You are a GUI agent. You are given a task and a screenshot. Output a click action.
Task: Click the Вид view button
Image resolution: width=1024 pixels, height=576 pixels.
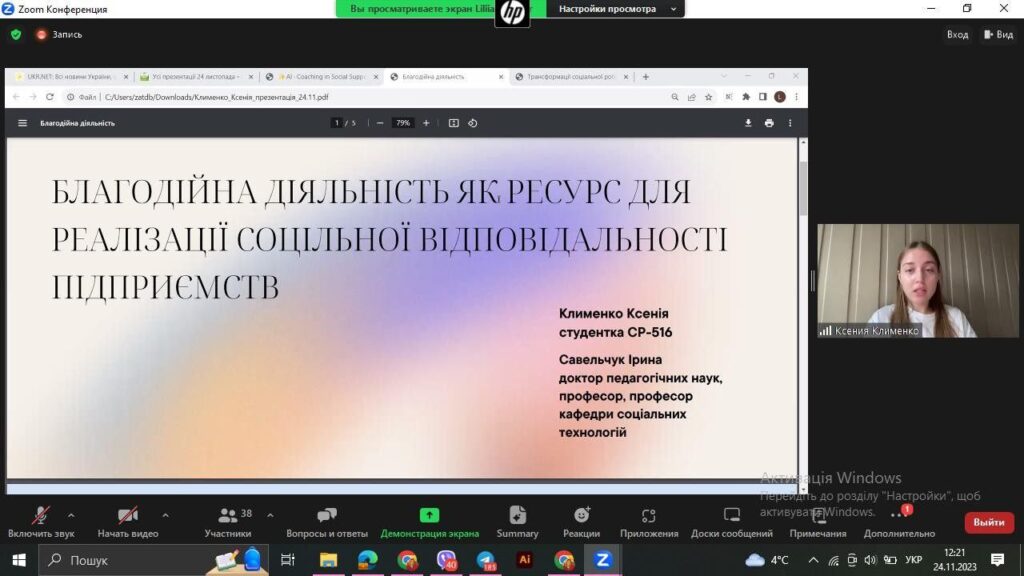pyautogui.click(x=999, y=35)
